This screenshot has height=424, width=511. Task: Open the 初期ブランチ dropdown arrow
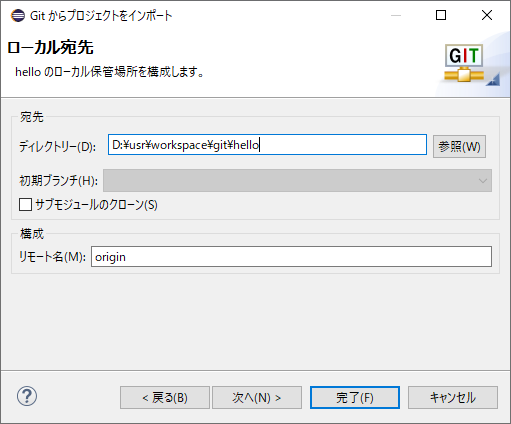482,181
